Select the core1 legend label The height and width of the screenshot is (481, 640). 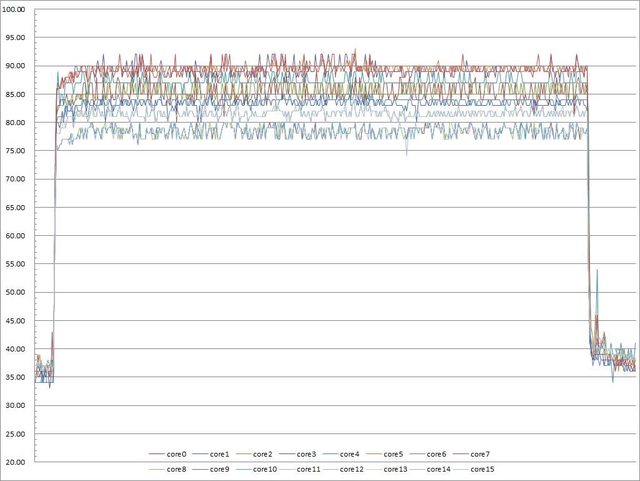tap(220, 454)
